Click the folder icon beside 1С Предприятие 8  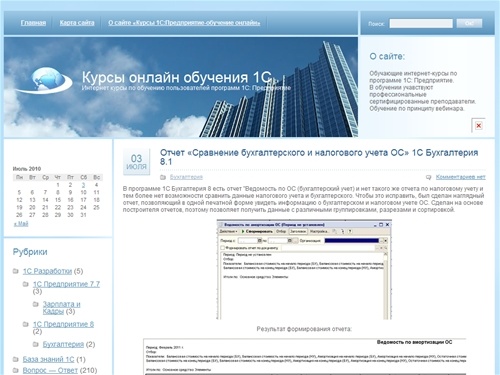[x=26, y=324]
